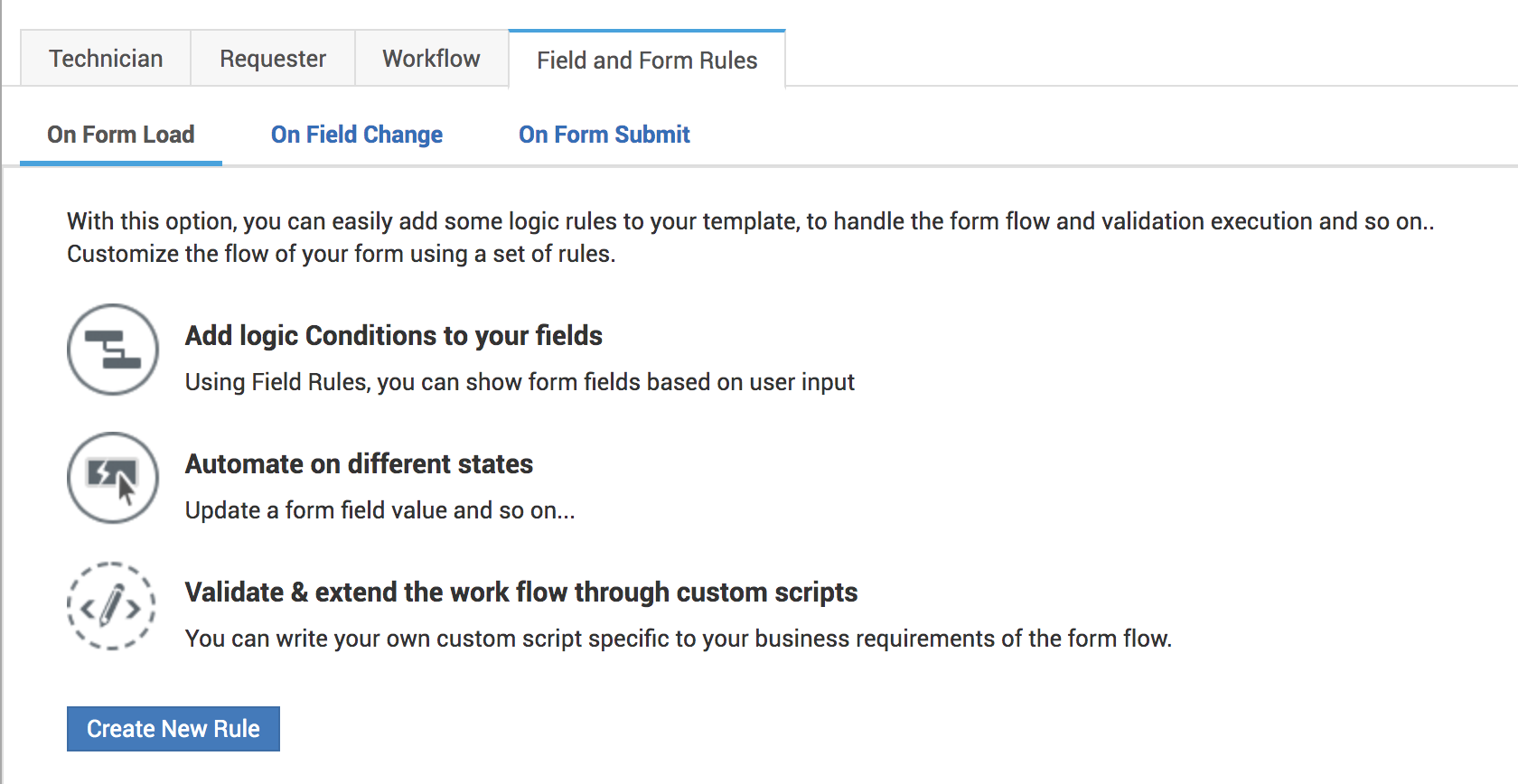The image size is (1518, 784).
Task: Open the Requester tab
Action: pos(273,59)
